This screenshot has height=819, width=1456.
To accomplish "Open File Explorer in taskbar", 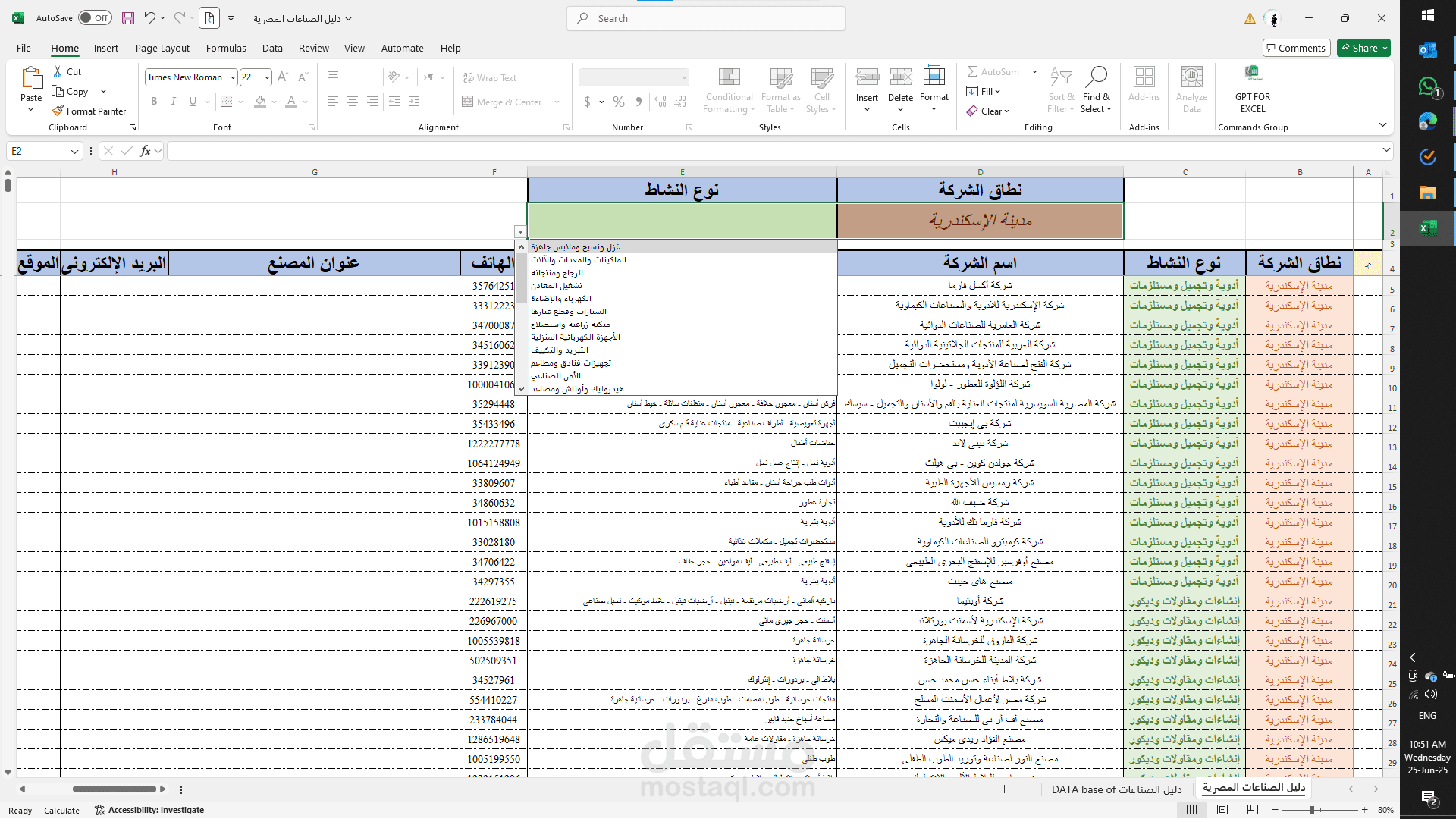I will (1428, 193).
